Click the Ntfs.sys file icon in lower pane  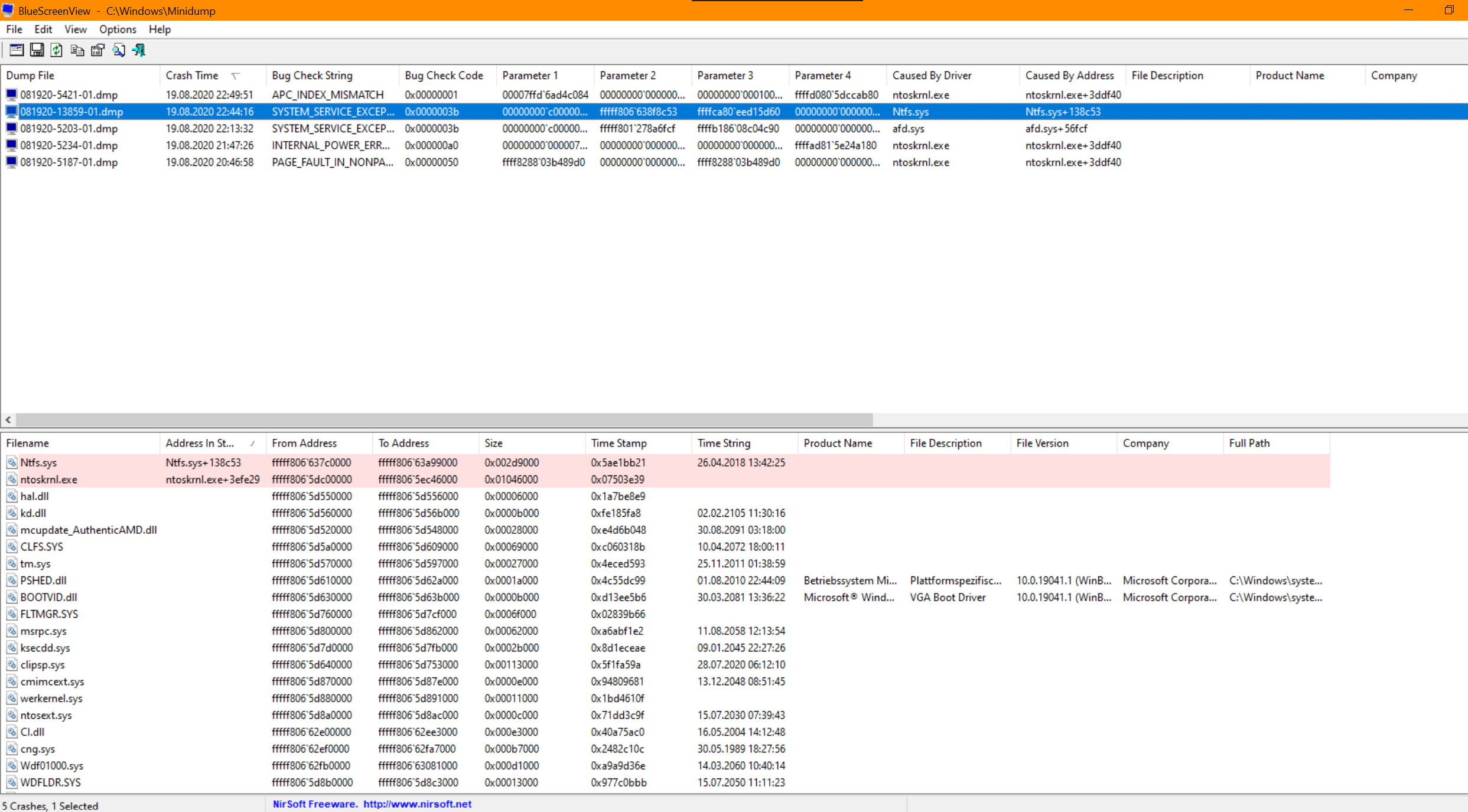click(12, 462)
